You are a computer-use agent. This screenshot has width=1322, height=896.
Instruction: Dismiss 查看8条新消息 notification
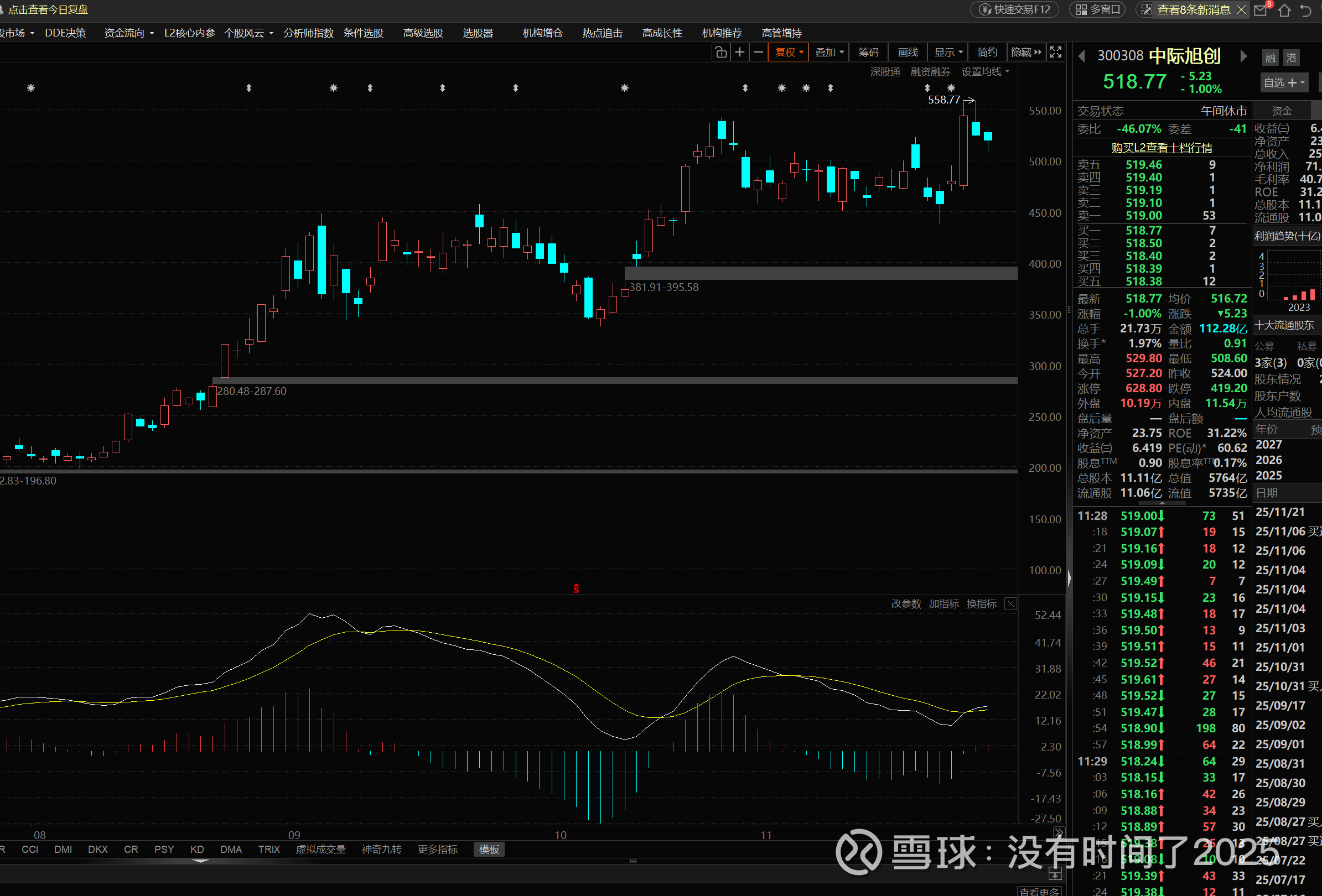tap(1242, 9)
